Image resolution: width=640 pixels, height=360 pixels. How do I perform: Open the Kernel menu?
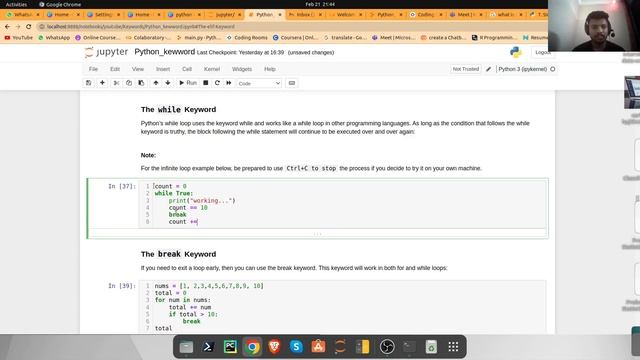tap(212, 69)
